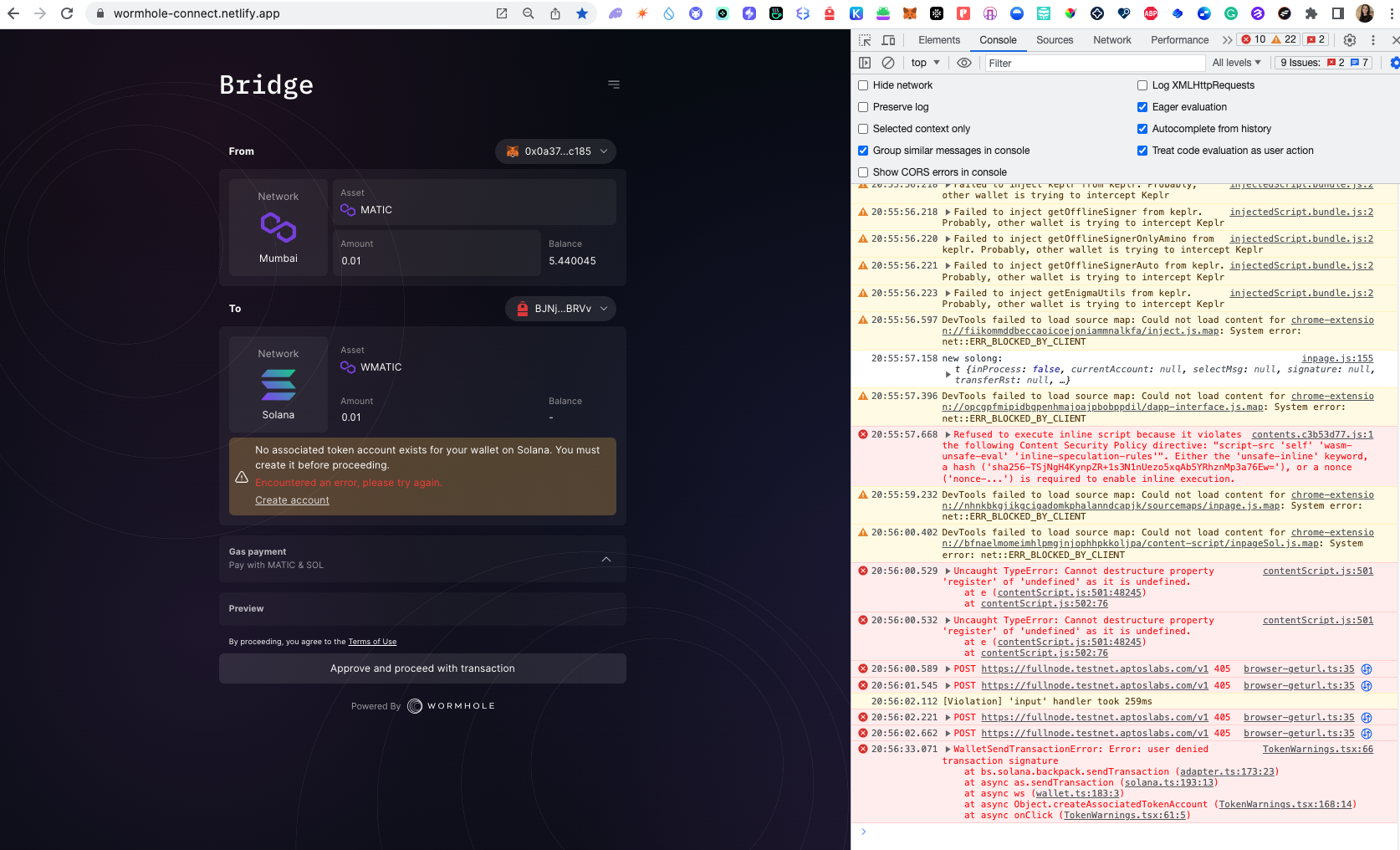Enable the Preserve log checkbox
The height and width of the screenshot is (850, 1400).
(x=863, y=107)
